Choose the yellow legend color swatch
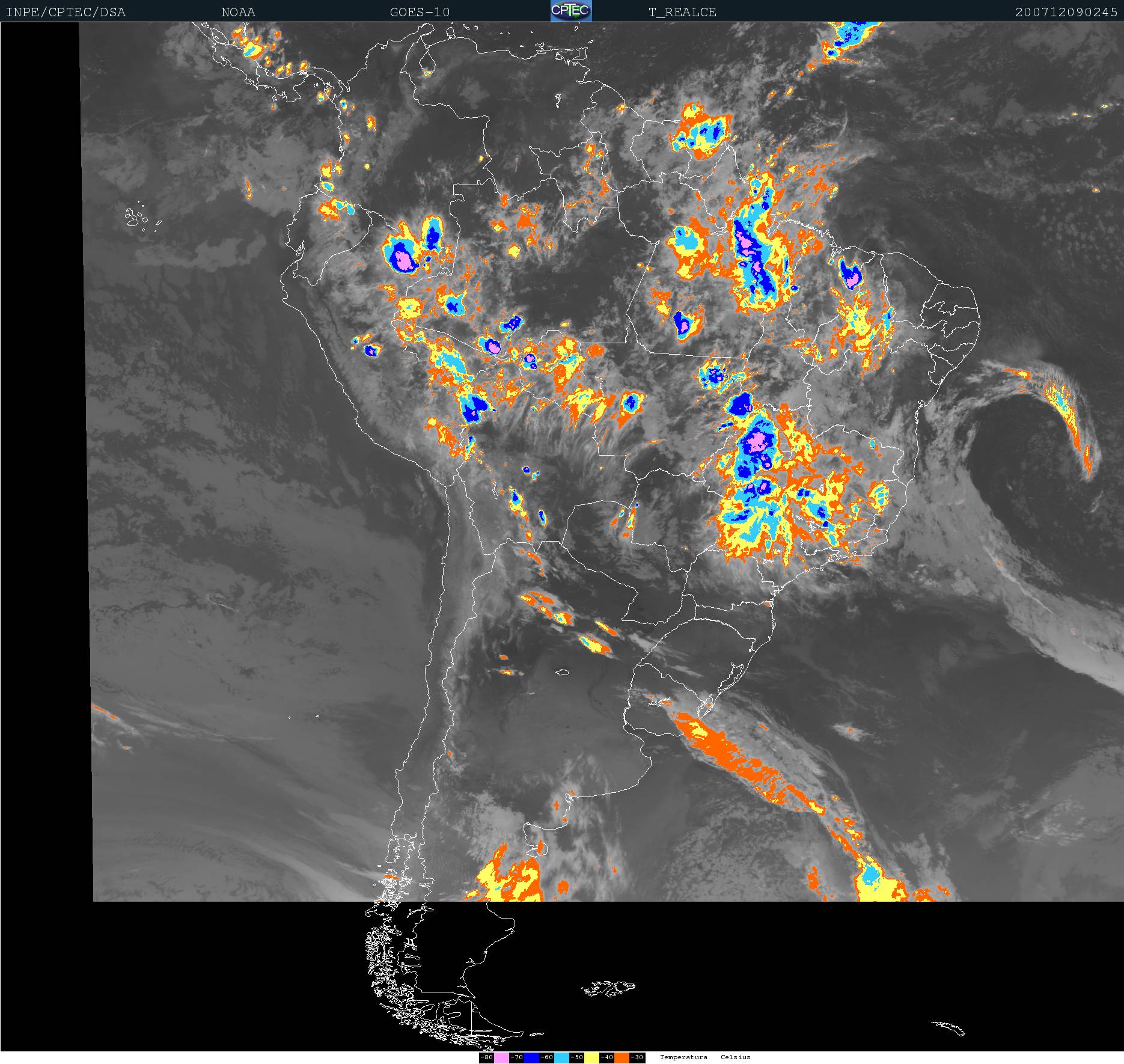 pyautogui.click(x=591, y=1057)
